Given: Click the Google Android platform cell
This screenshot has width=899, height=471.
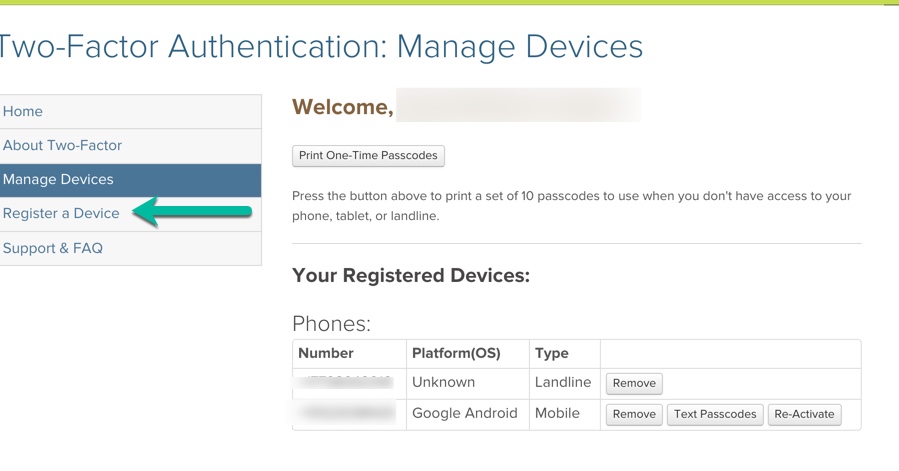Looking at the screenshot, I should coord(465,413).
